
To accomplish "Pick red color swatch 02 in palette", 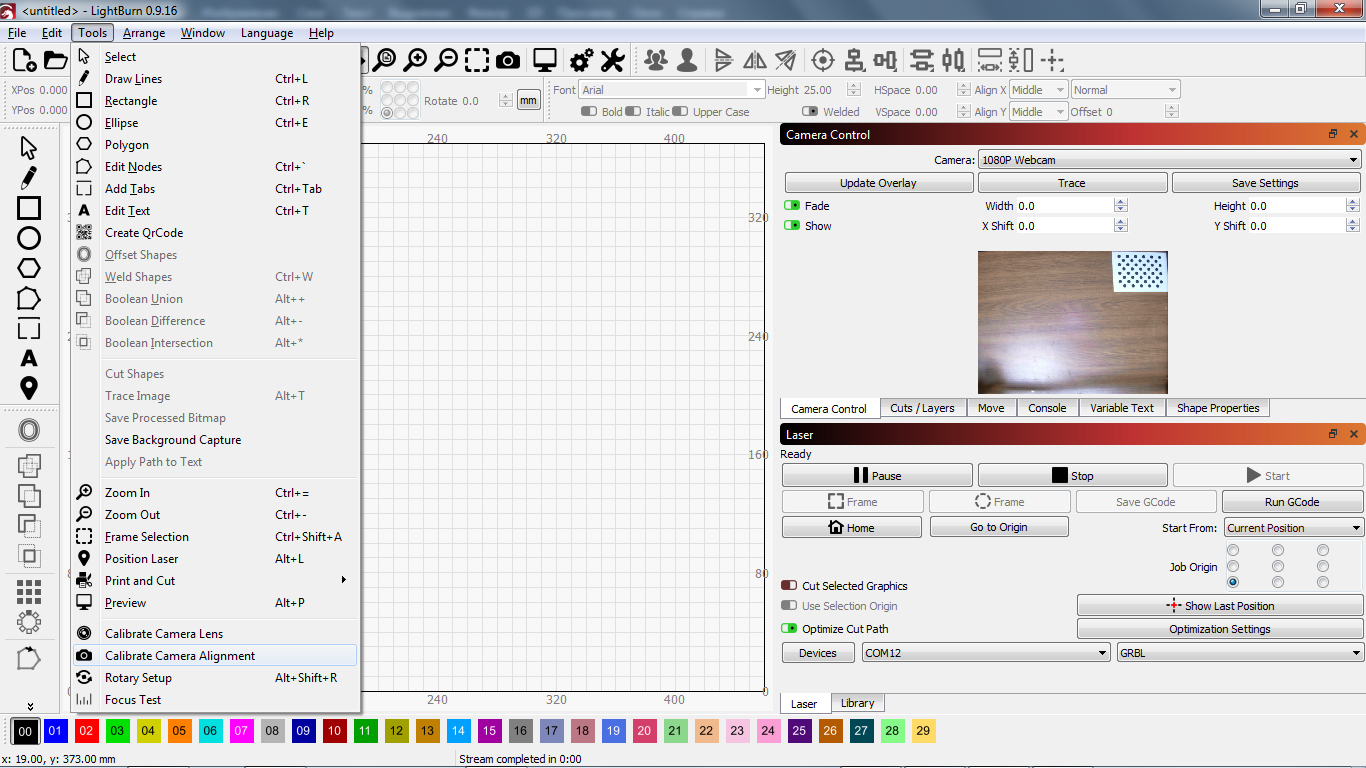I will tap(86, 731).
